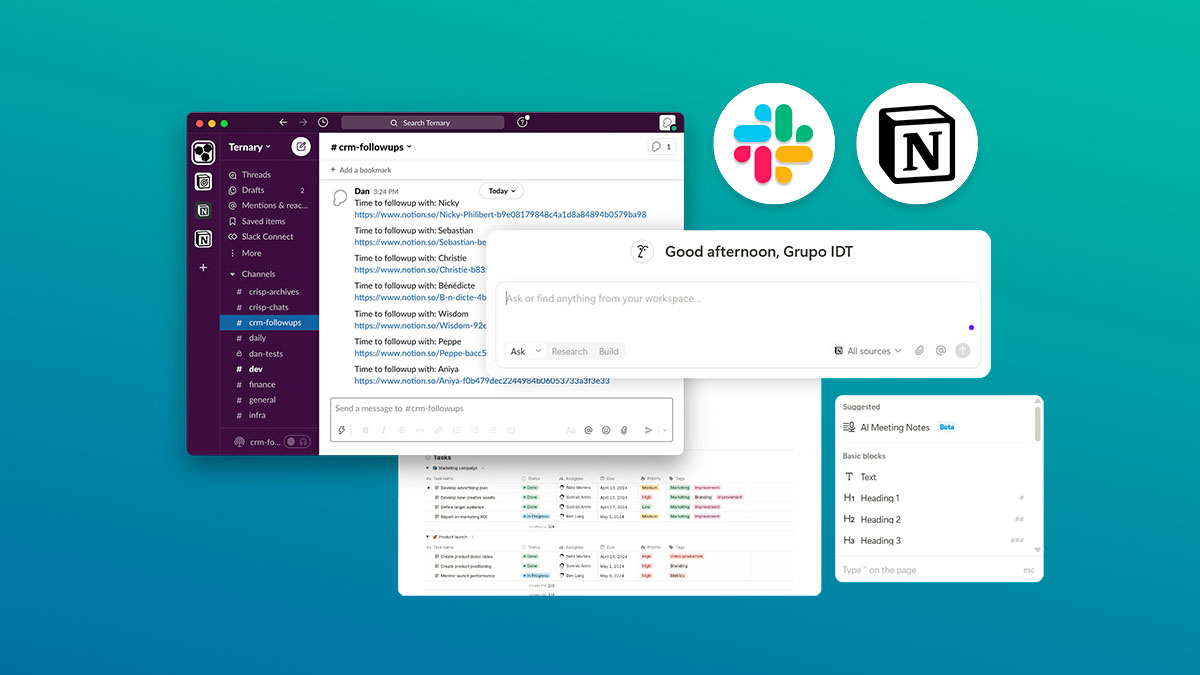Click the Slack help question mark icon
1200x675 pixels.
coord(522,122)
